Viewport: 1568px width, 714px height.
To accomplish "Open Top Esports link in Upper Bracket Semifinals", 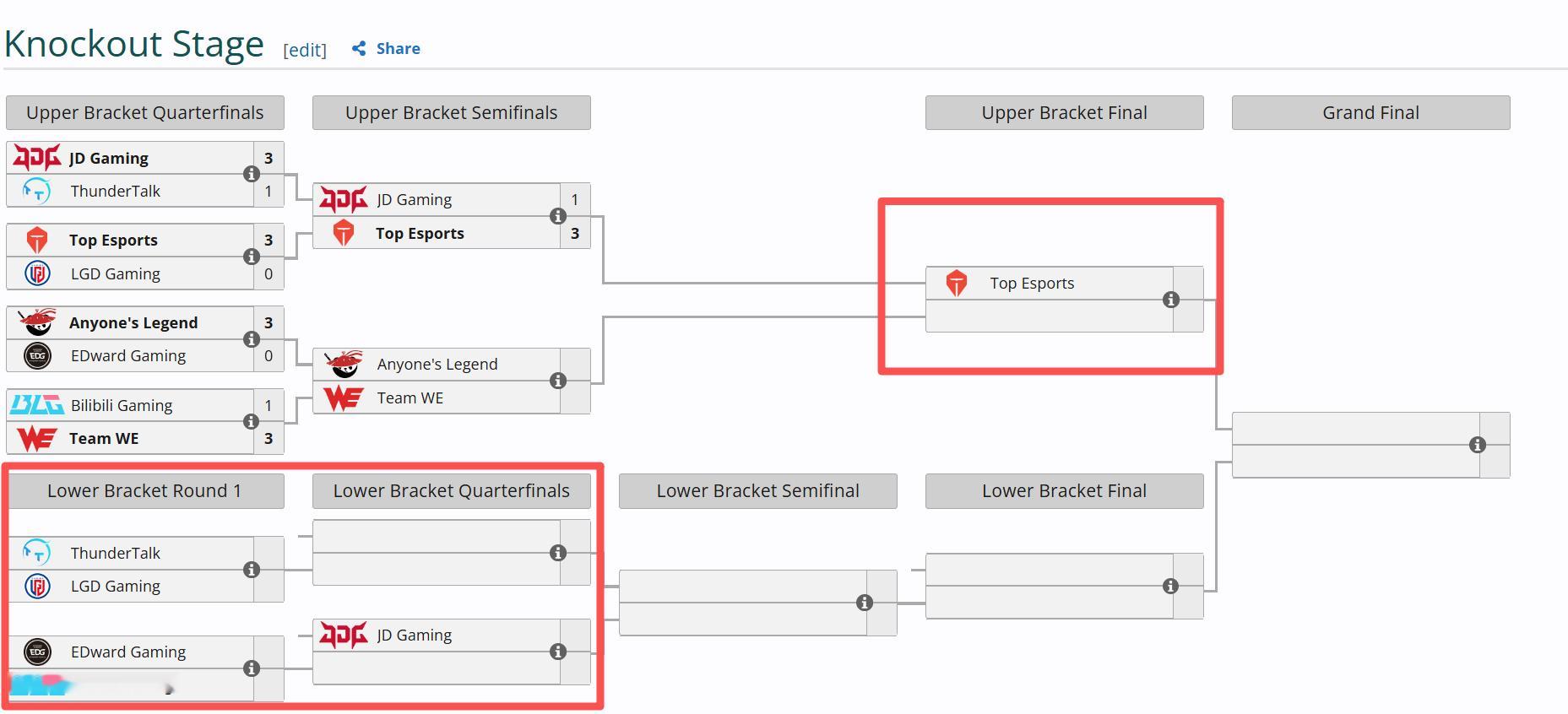I will click(x=420, y=233).
